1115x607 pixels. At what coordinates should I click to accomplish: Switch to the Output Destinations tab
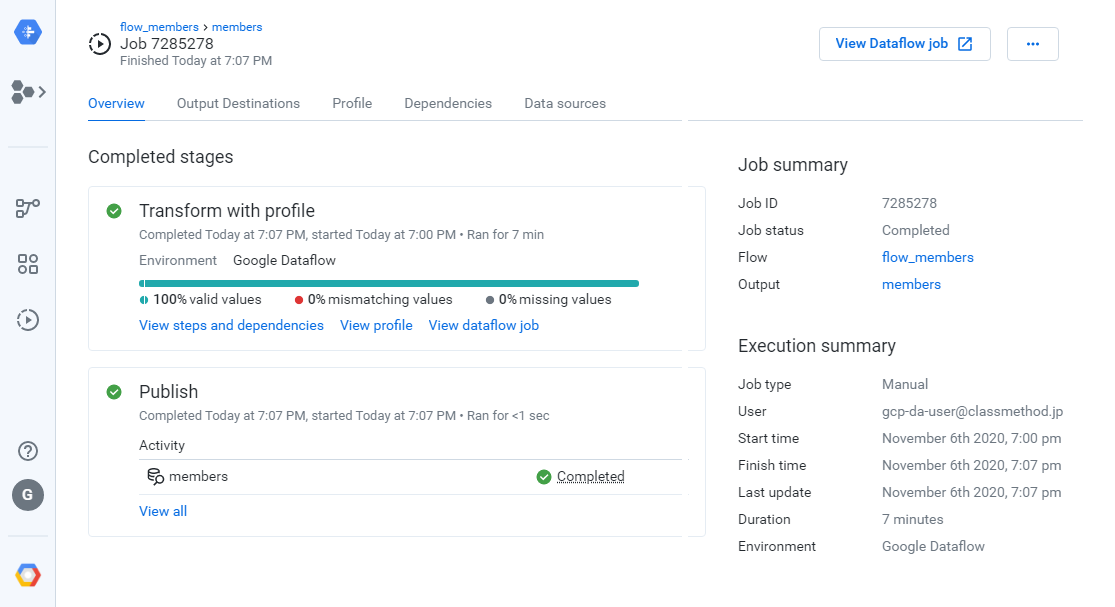(238, 103)
